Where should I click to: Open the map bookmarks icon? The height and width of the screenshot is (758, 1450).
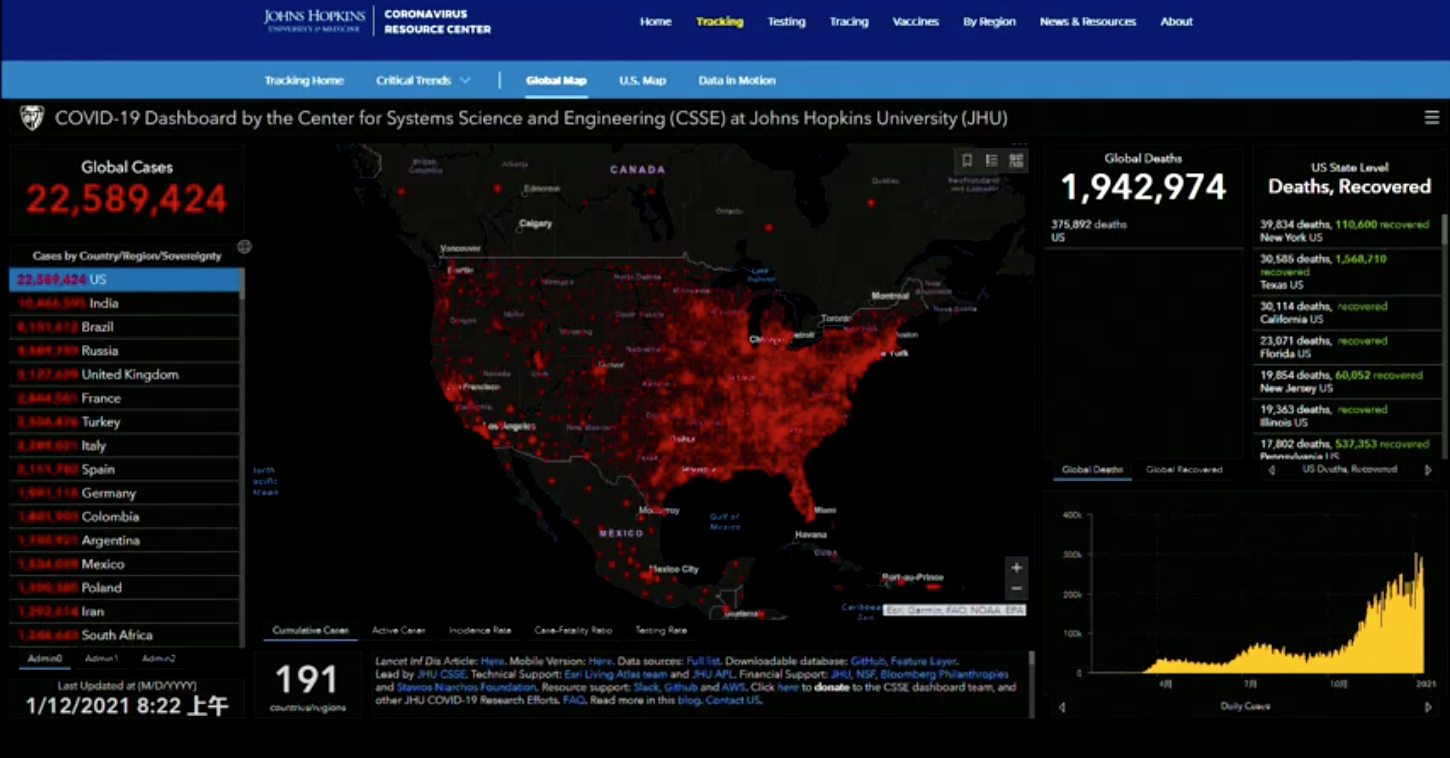pyautogui.click(x=967, y=160)
